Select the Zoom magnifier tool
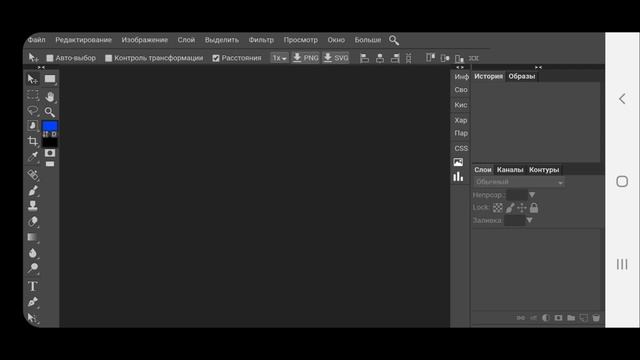This screenshot has height=360, width=640. click(50, 112)
